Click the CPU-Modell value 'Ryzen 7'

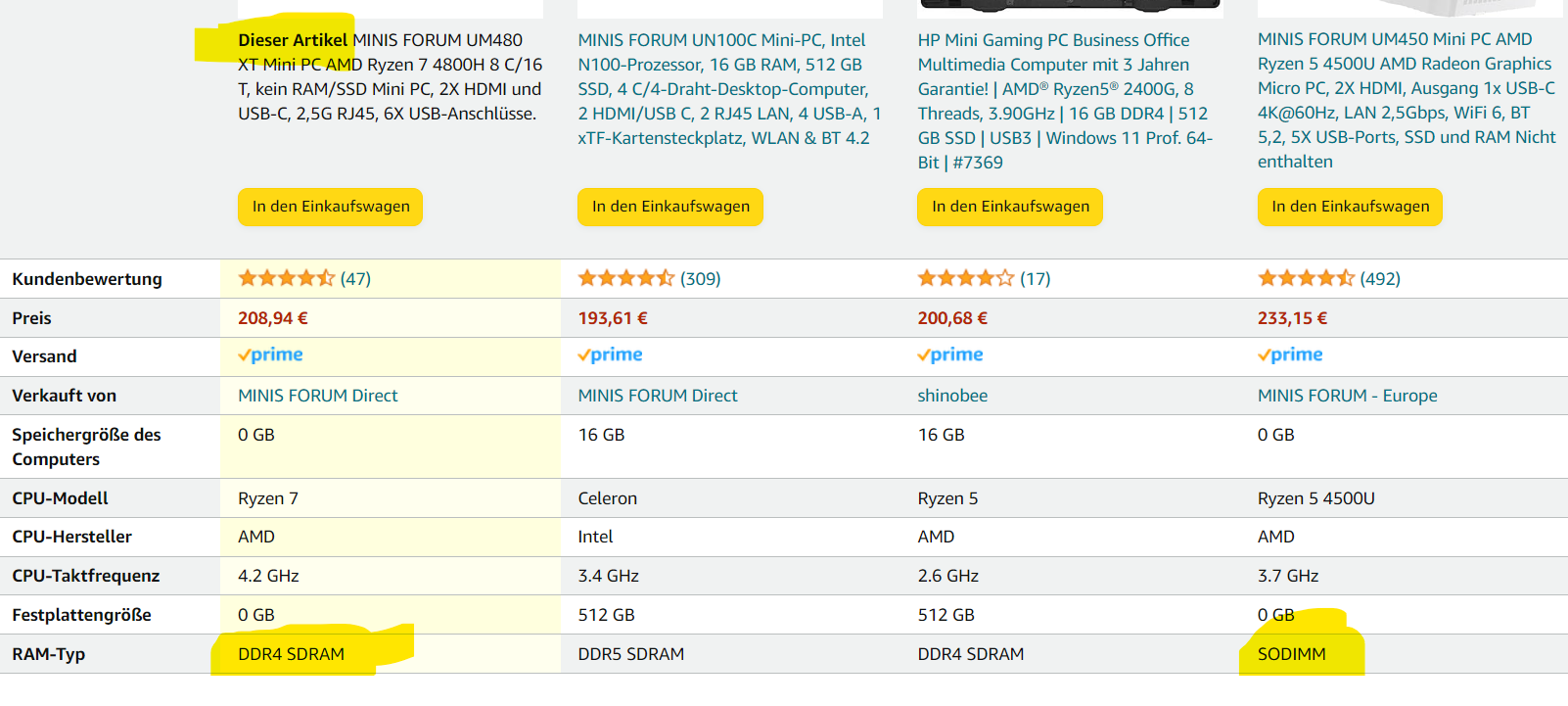coord(268,498)
